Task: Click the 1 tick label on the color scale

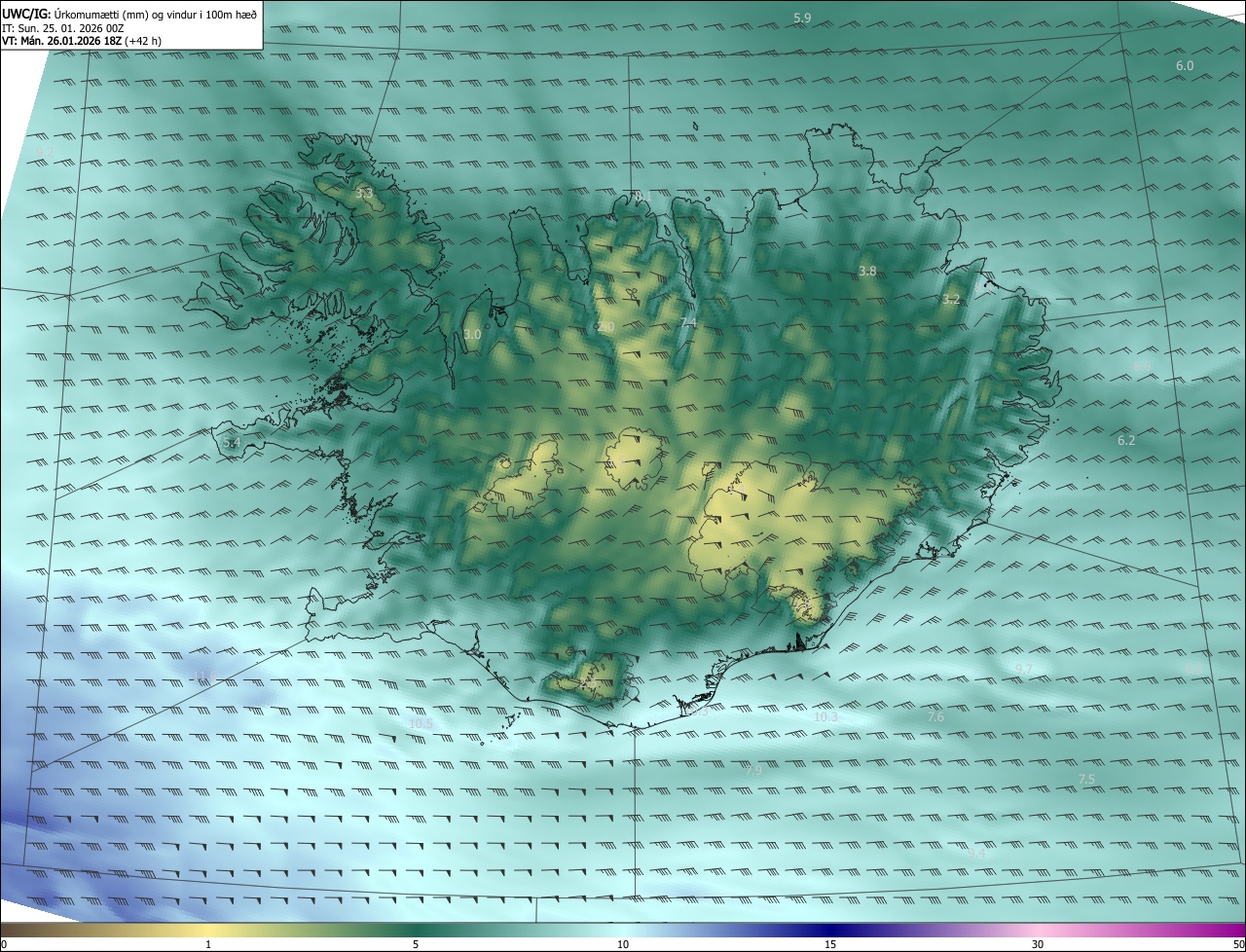Action: pyautogui.click(x=208, y=944)
